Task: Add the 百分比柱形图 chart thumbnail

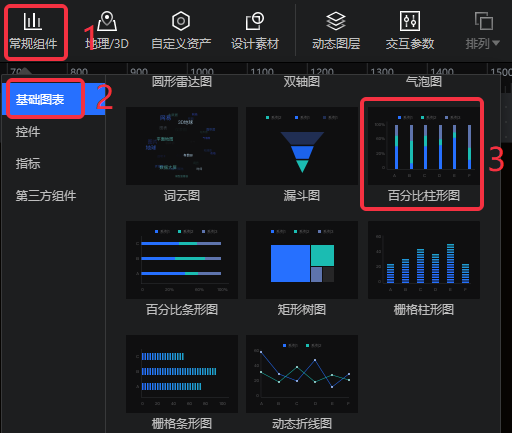Action: click(x=424, y=146)
